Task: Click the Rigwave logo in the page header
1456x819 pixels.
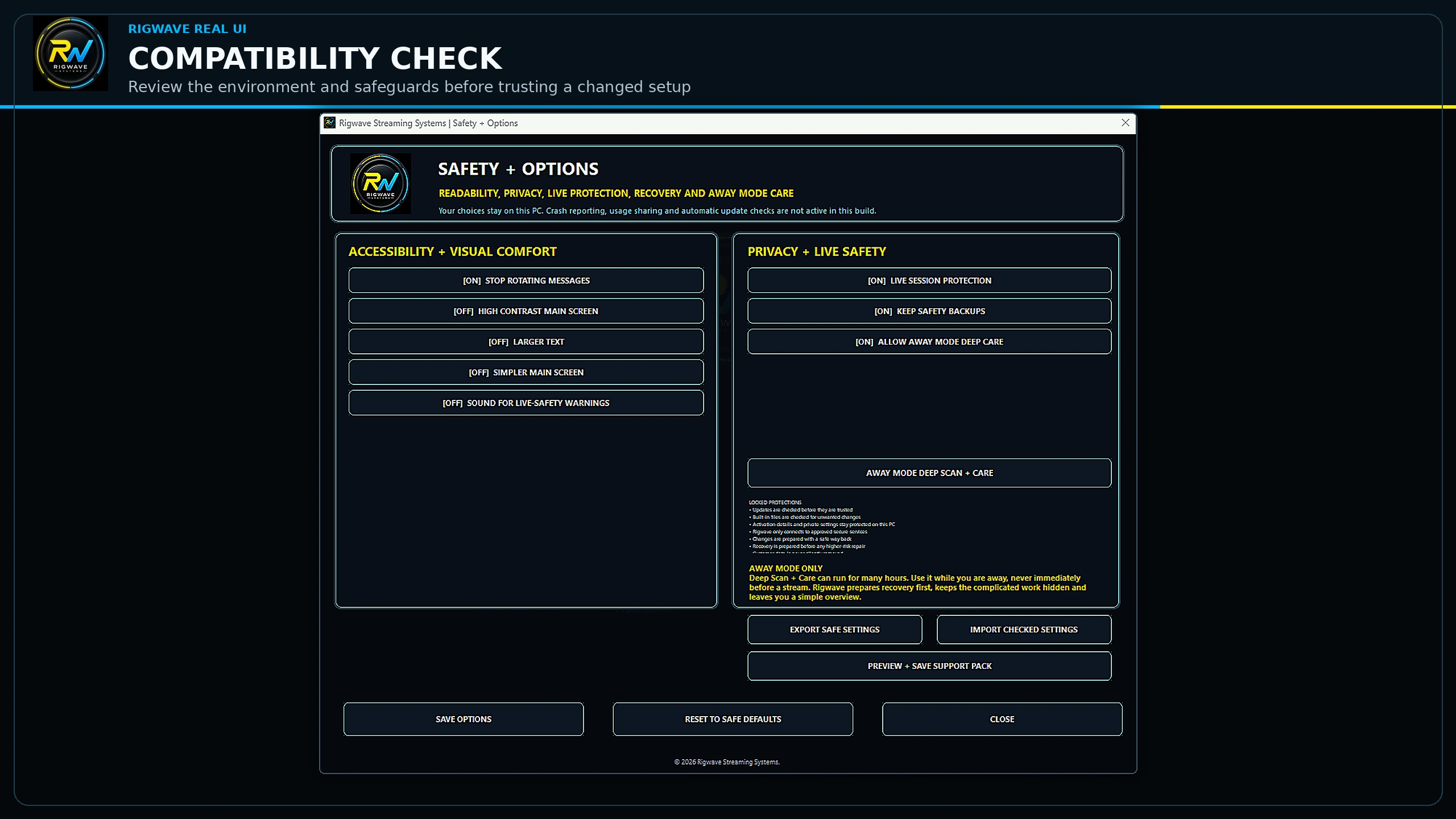Action: 71,53
